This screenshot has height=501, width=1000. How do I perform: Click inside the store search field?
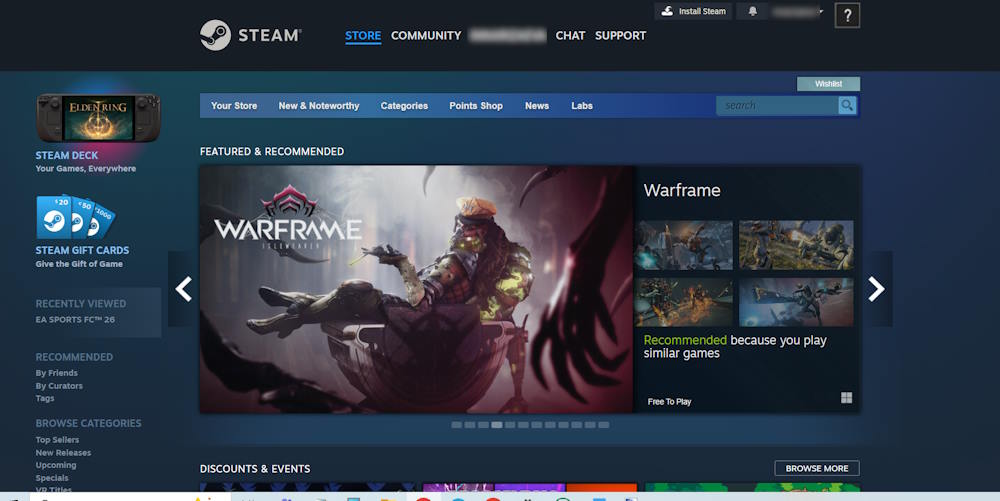click(777, 105)
